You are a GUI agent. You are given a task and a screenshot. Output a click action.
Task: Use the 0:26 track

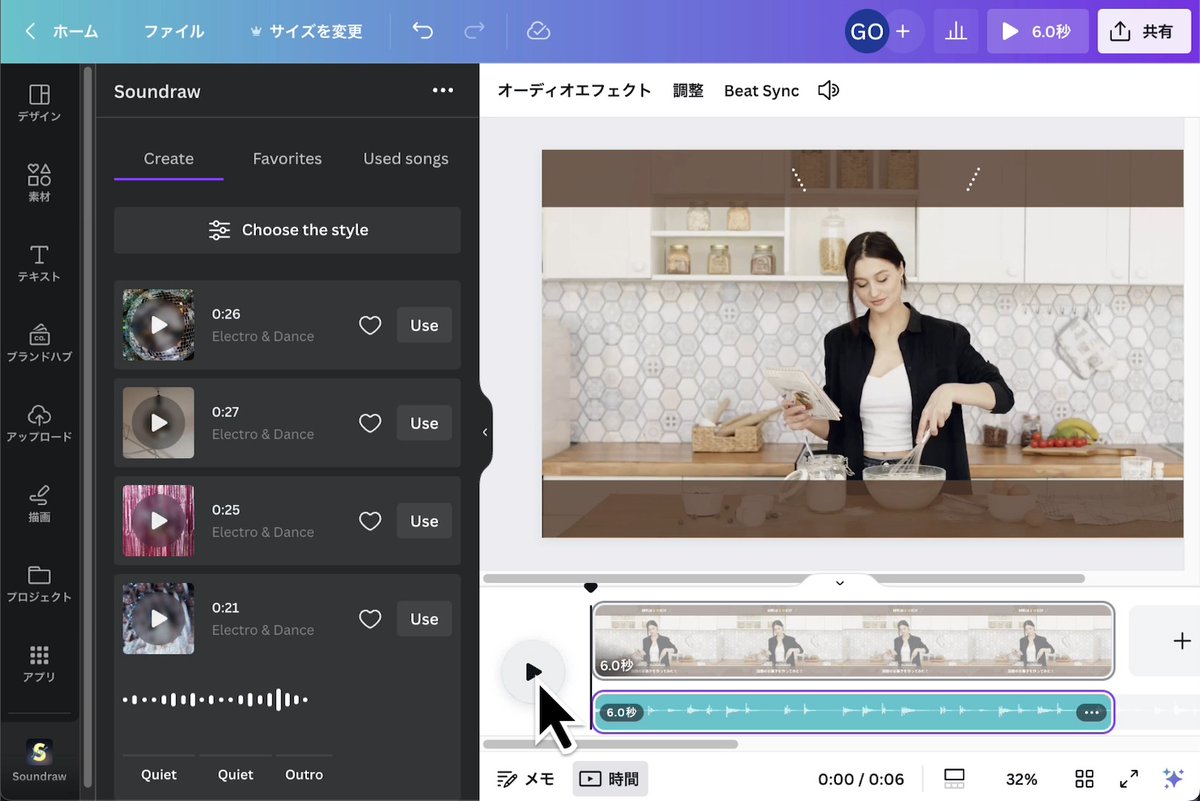424,325
